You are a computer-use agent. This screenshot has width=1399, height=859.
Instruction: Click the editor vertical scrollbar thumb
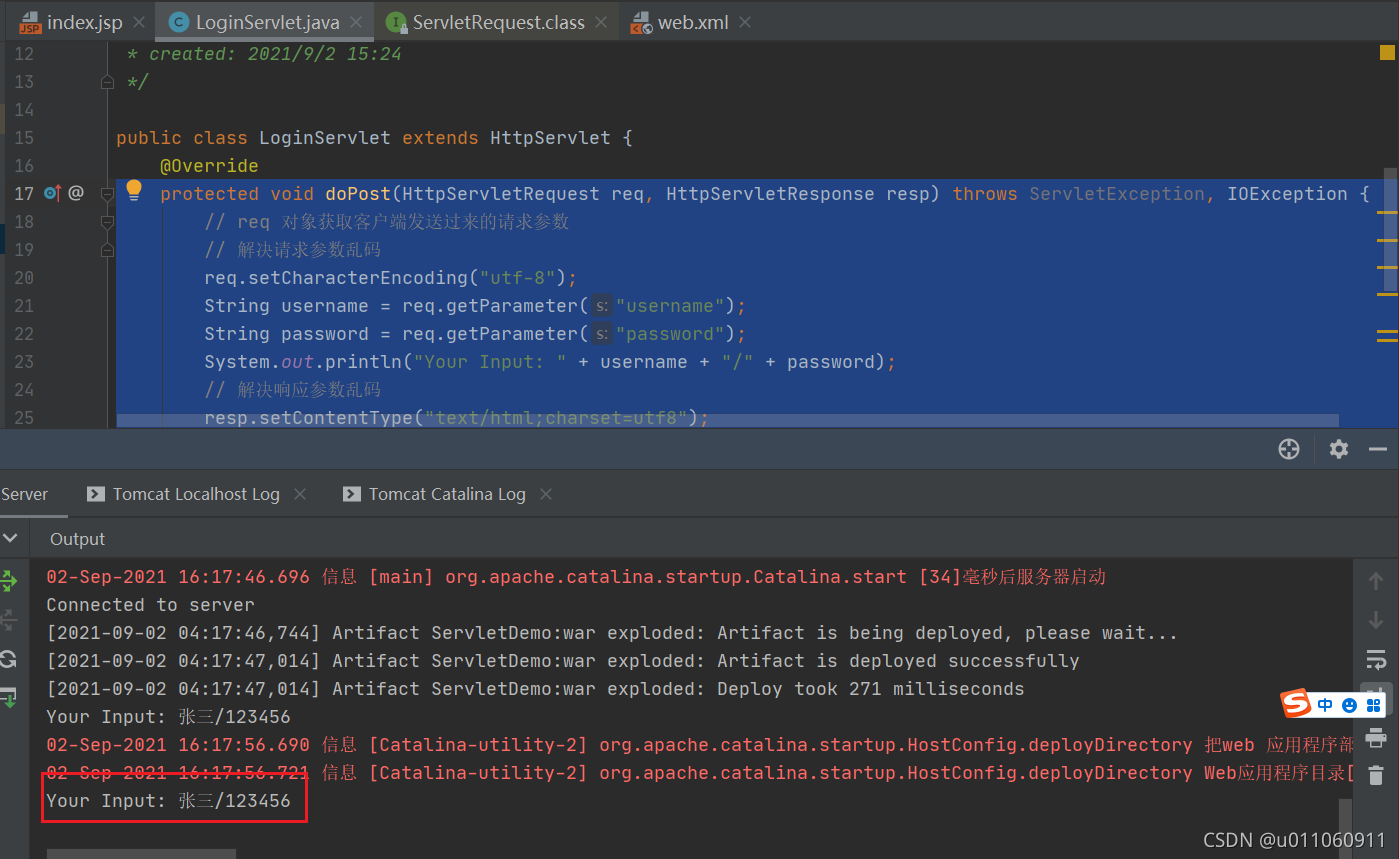tap(1390, 230)
